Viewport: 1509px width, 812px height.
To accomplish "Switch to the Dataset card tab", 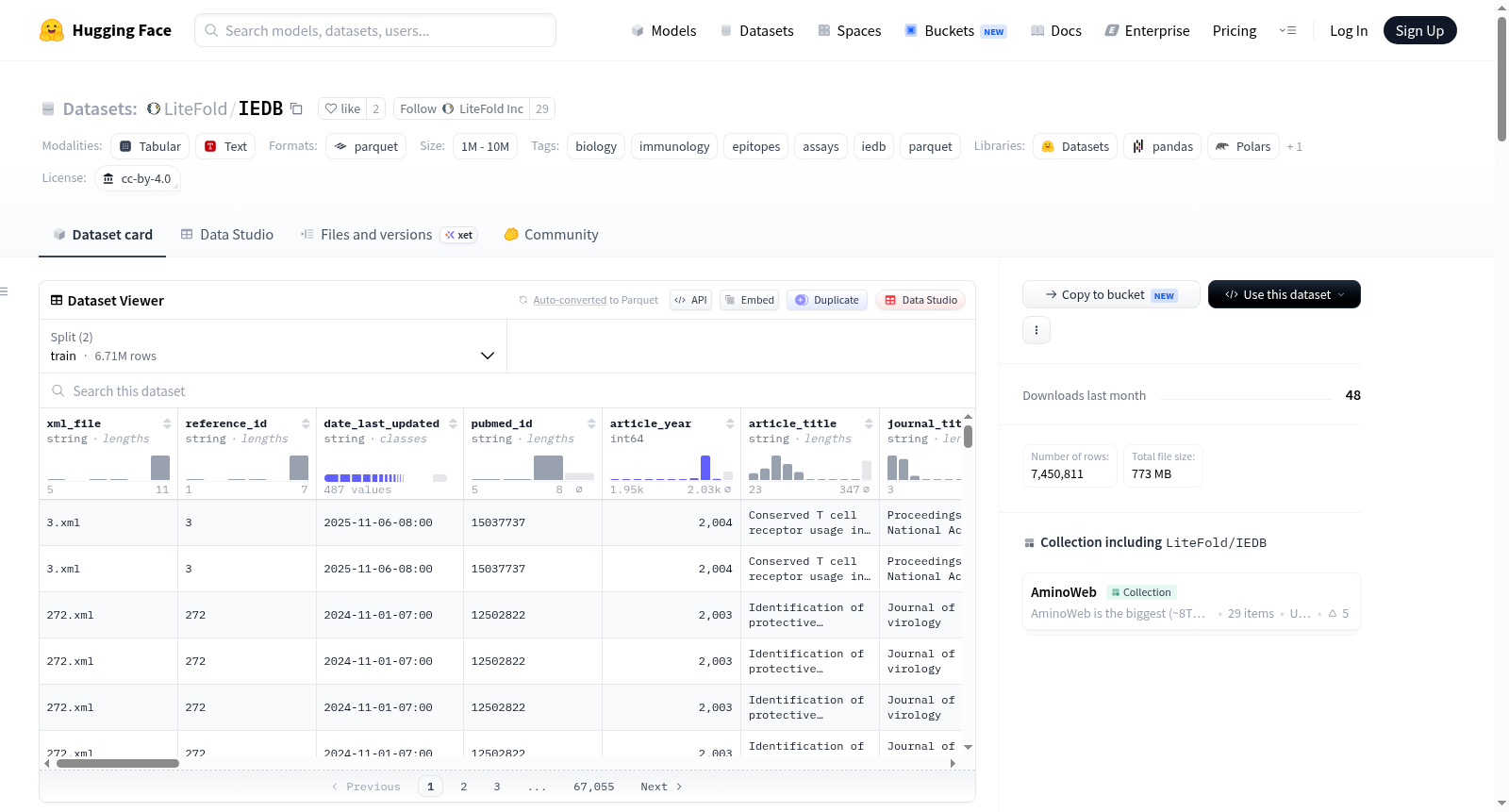I will tap(103, 235).
